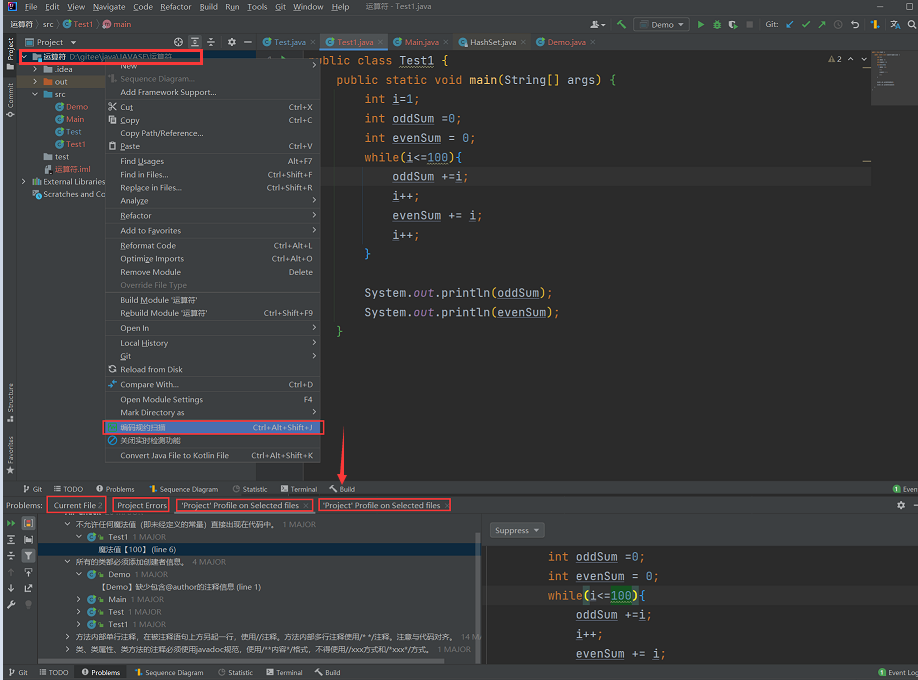The image size is (918, 680).
Task: Go to next problem with down arrow
Action: pos(11,588)
